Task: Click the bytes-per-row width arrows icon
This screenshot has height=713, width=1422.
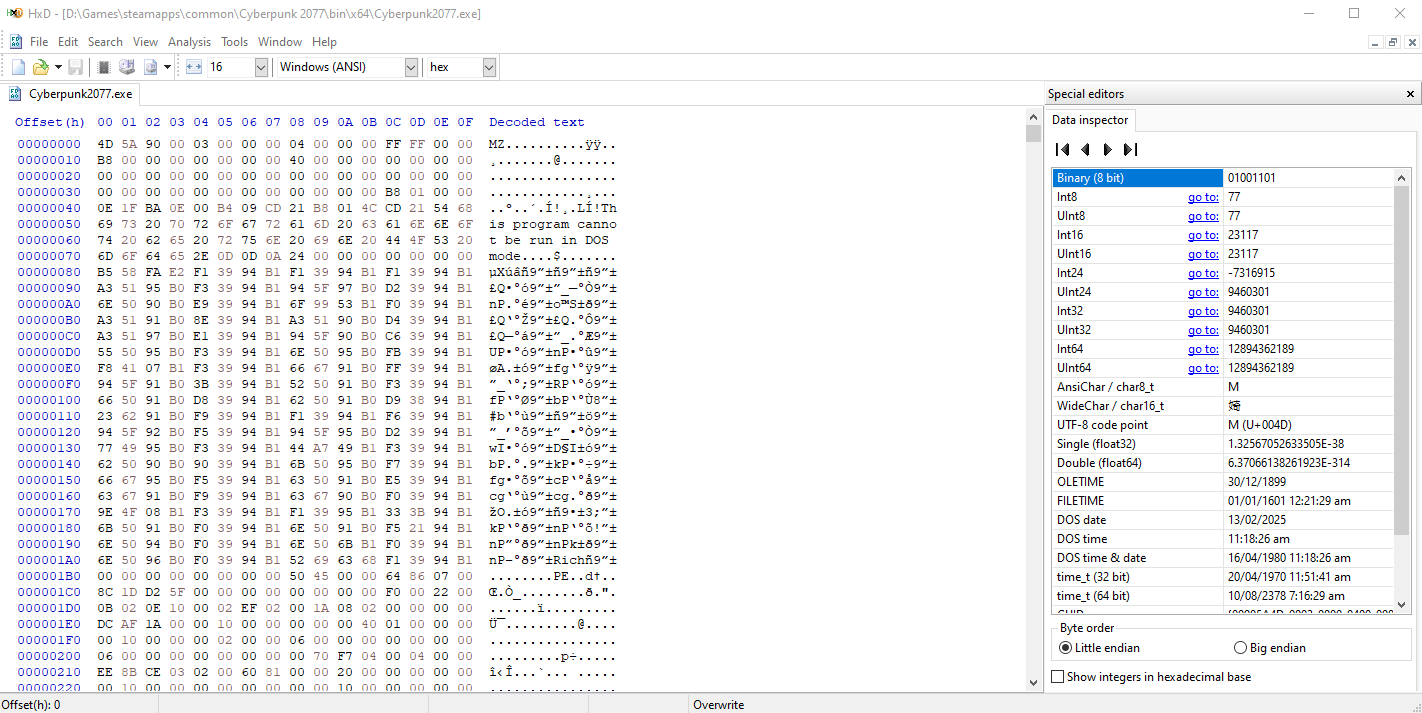Action: [x=194, y=67]
